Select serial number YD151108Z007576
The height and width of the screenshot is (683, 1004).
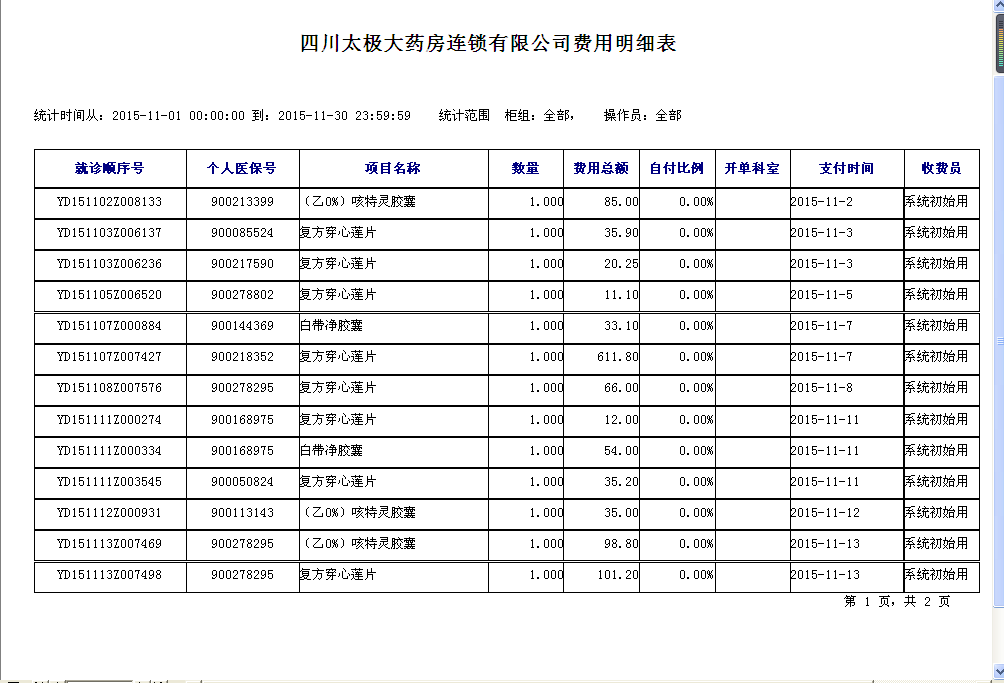point(109,388)
